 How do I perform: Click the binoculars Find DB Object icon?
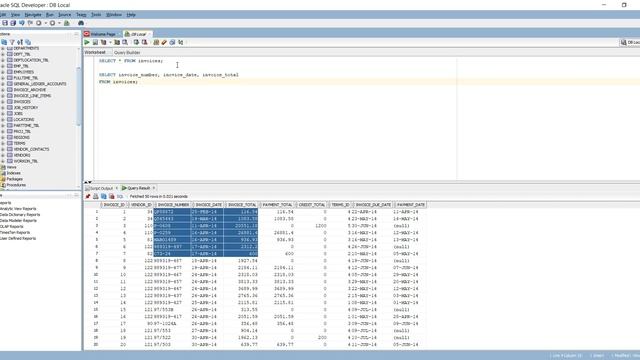81,23
